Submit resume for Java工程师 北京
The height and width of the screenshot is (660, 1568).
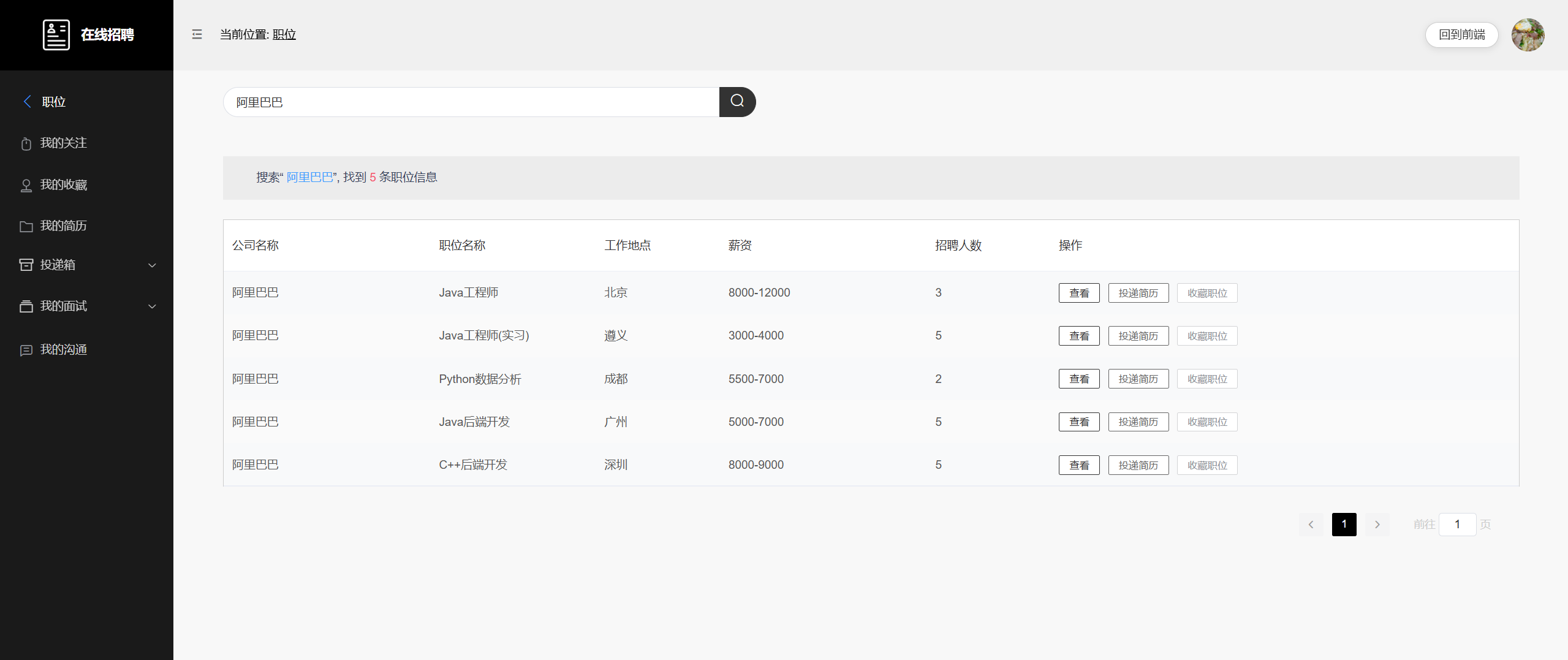1138,293
